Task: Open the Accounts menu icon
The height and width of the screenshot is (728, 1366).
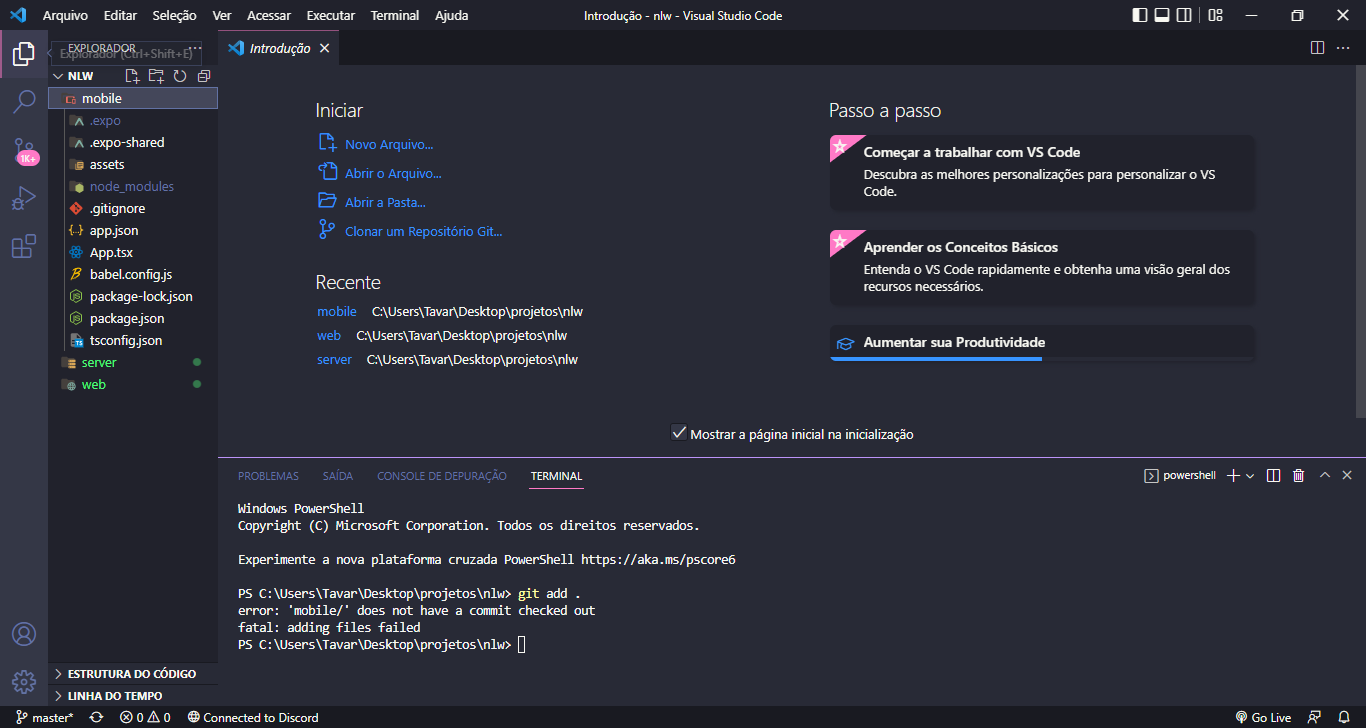Action: click(x=24, y=634)
